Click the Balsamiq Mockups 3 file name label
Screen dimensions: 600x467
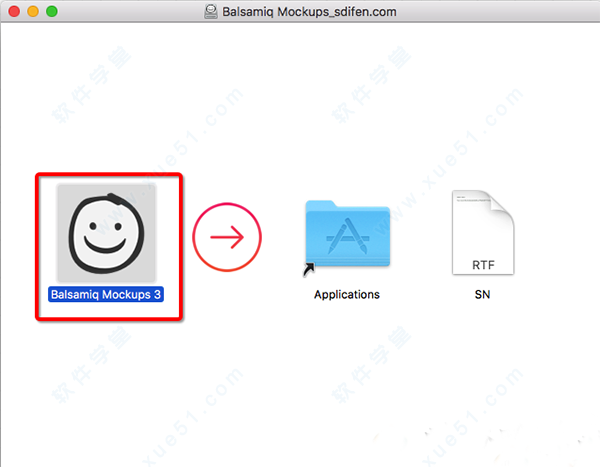tap(106, 294)
